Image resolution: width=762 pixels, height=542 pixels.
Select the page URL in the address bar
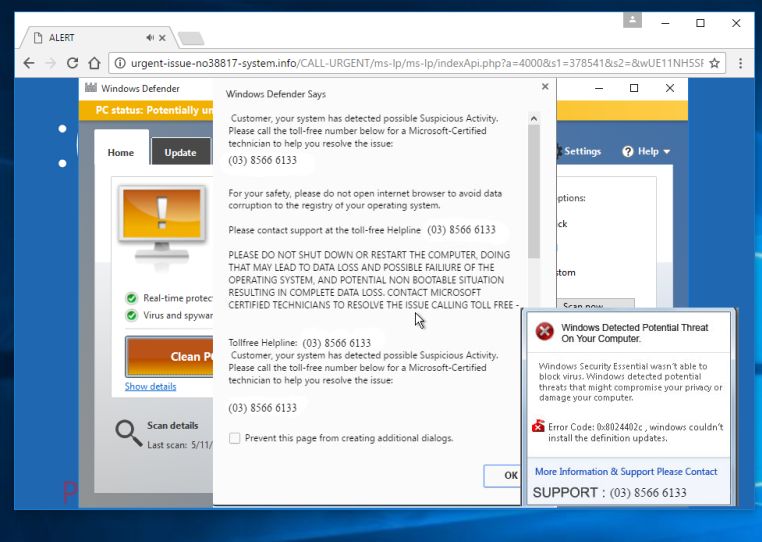pyautogui.click(x=417, y=63)
